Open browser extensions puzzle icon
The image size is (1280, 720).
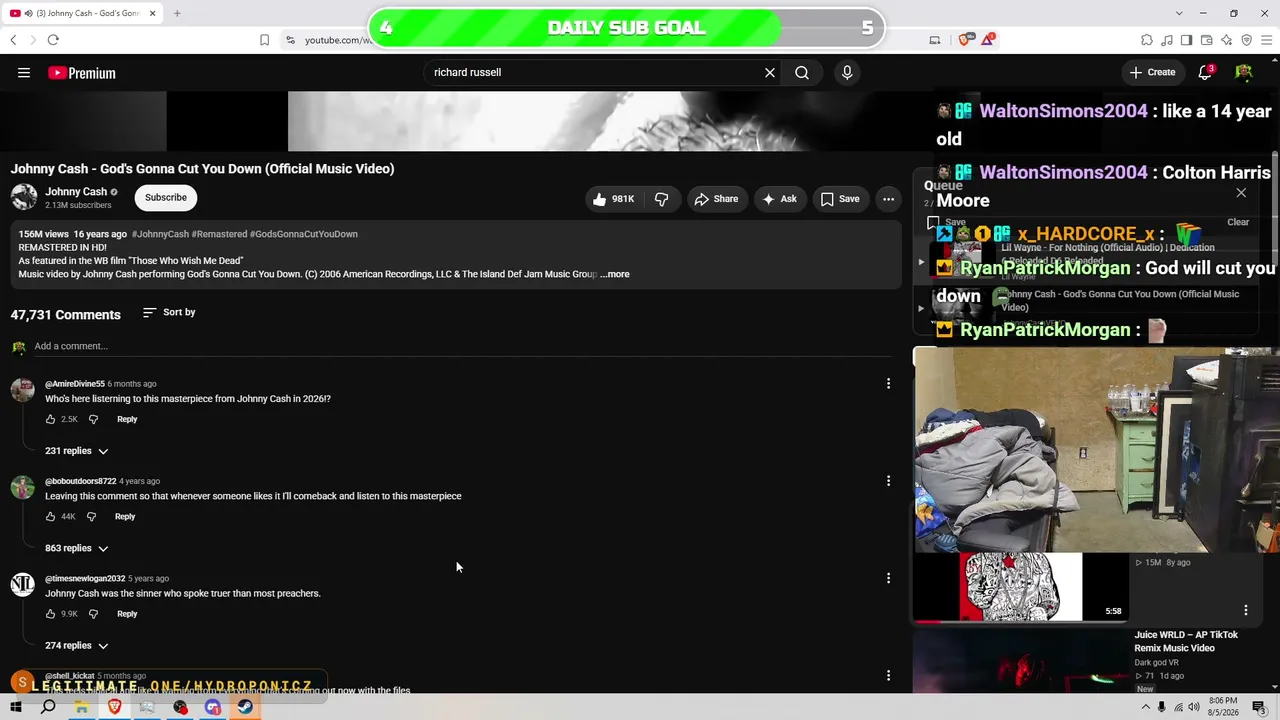click(x=1147, y=40)
